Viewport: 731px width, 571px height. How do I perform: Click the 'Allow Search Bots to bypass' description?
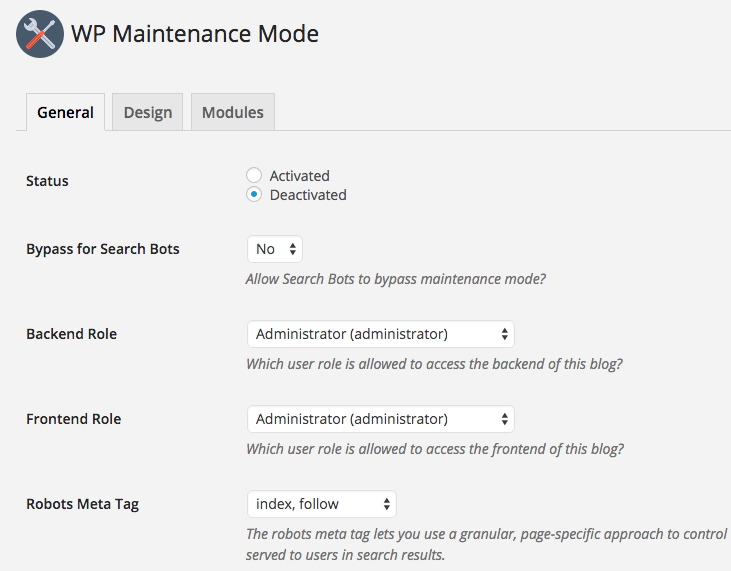[395, 279]
